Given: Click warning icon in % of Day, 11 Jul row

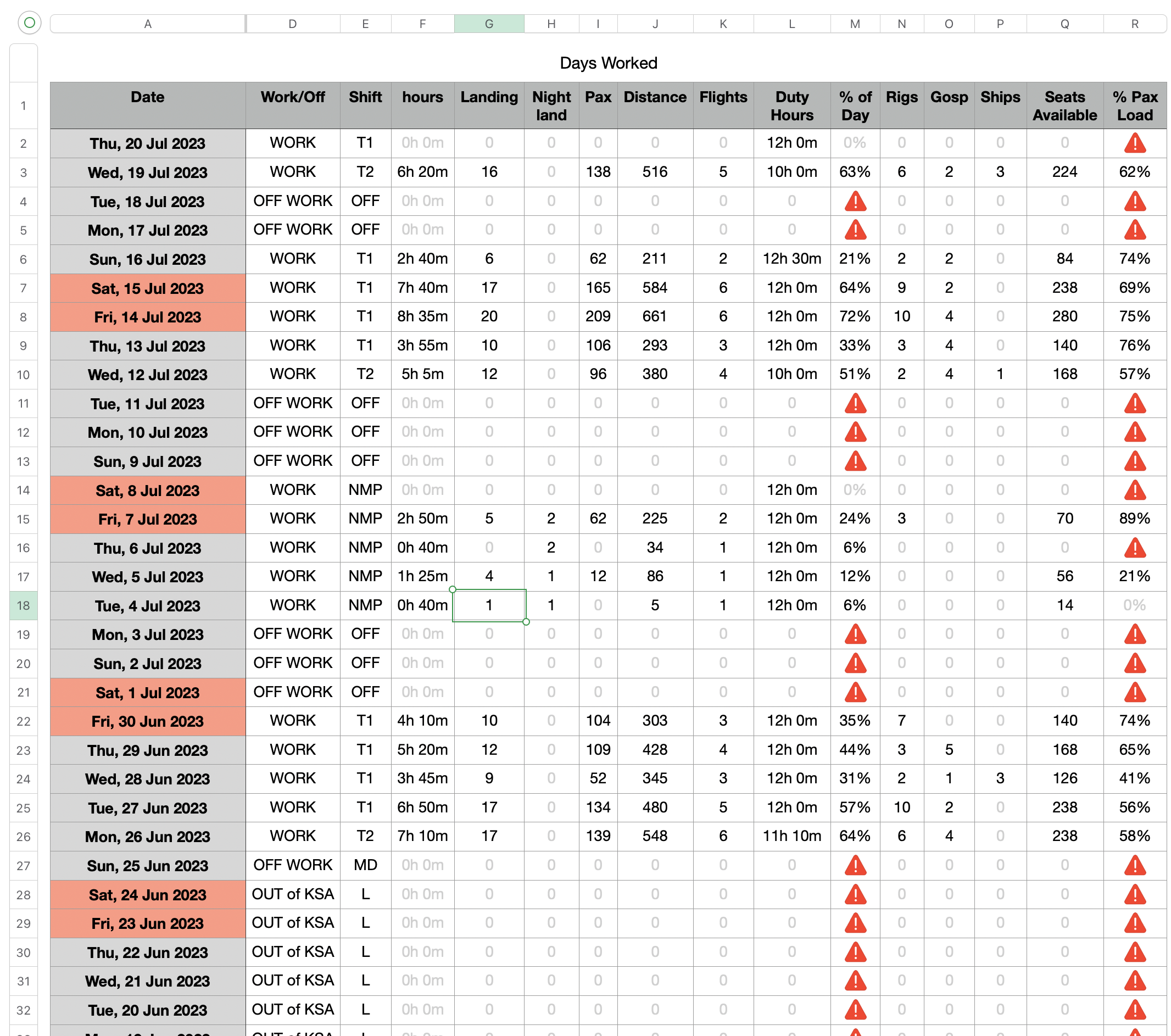Looking at the screenshot, I should pyautogui.click(x=855, y=403).
